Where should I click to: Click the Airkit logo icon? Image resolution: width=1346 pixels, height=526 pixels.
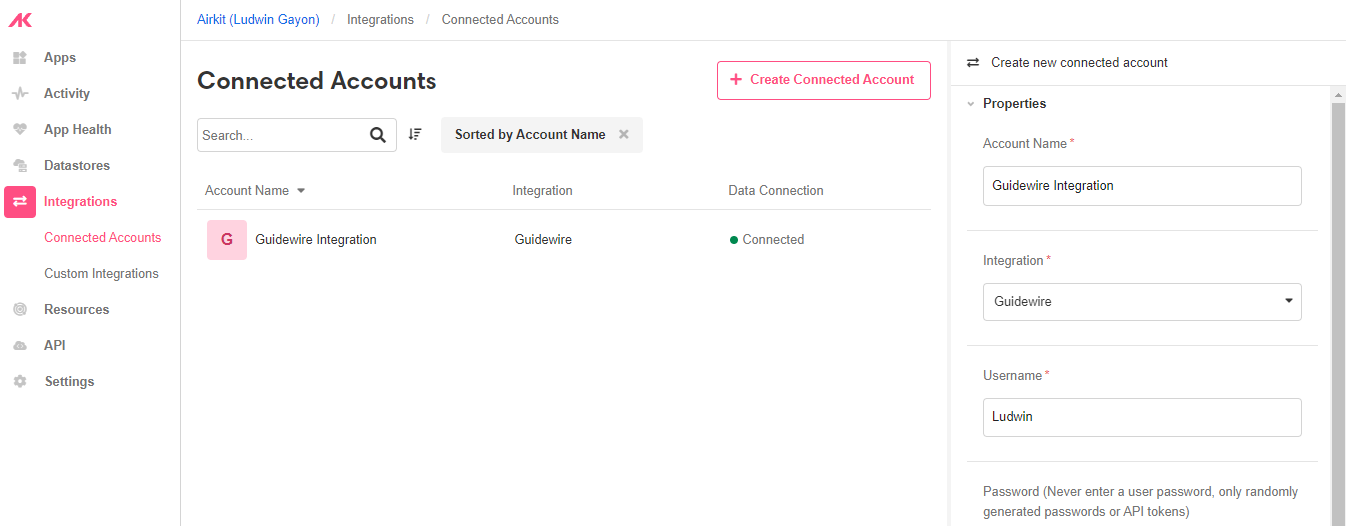point(20,20)
